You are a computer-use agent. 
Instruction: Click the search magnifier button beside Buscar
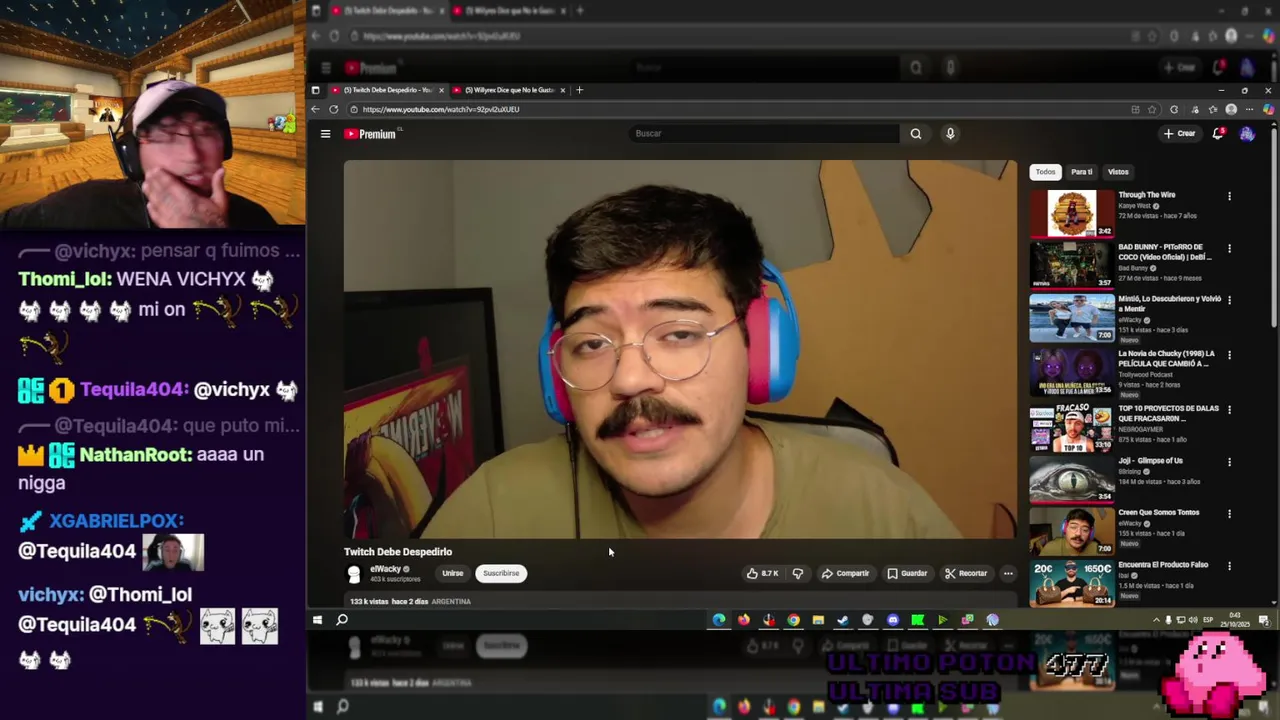[915, 133]
